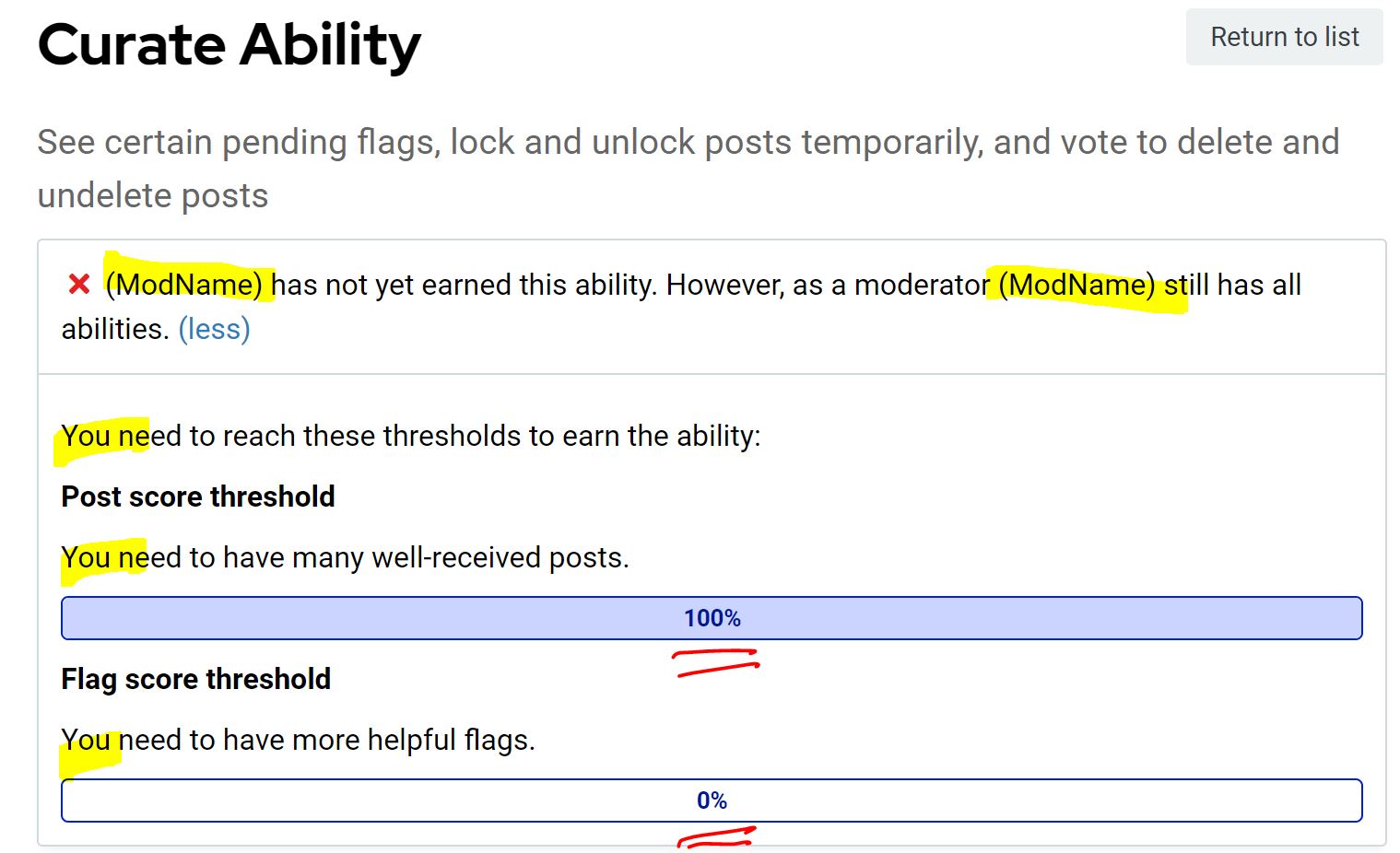Click the red scribble under the 0% bar
The image size is (1400, 853).
point(716,836)
